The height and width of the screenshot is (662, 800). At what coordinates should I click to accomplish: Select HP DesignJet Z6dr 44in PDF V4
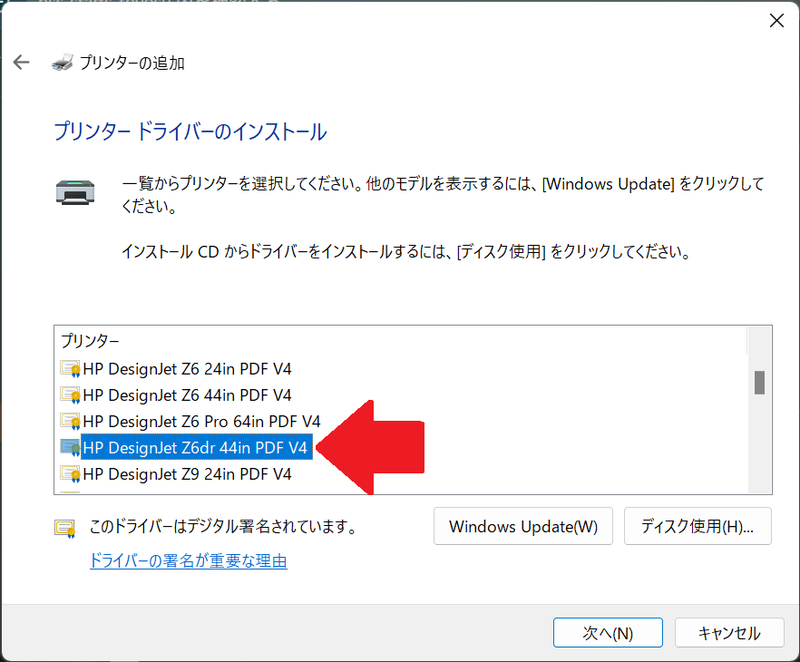(196, 448)
